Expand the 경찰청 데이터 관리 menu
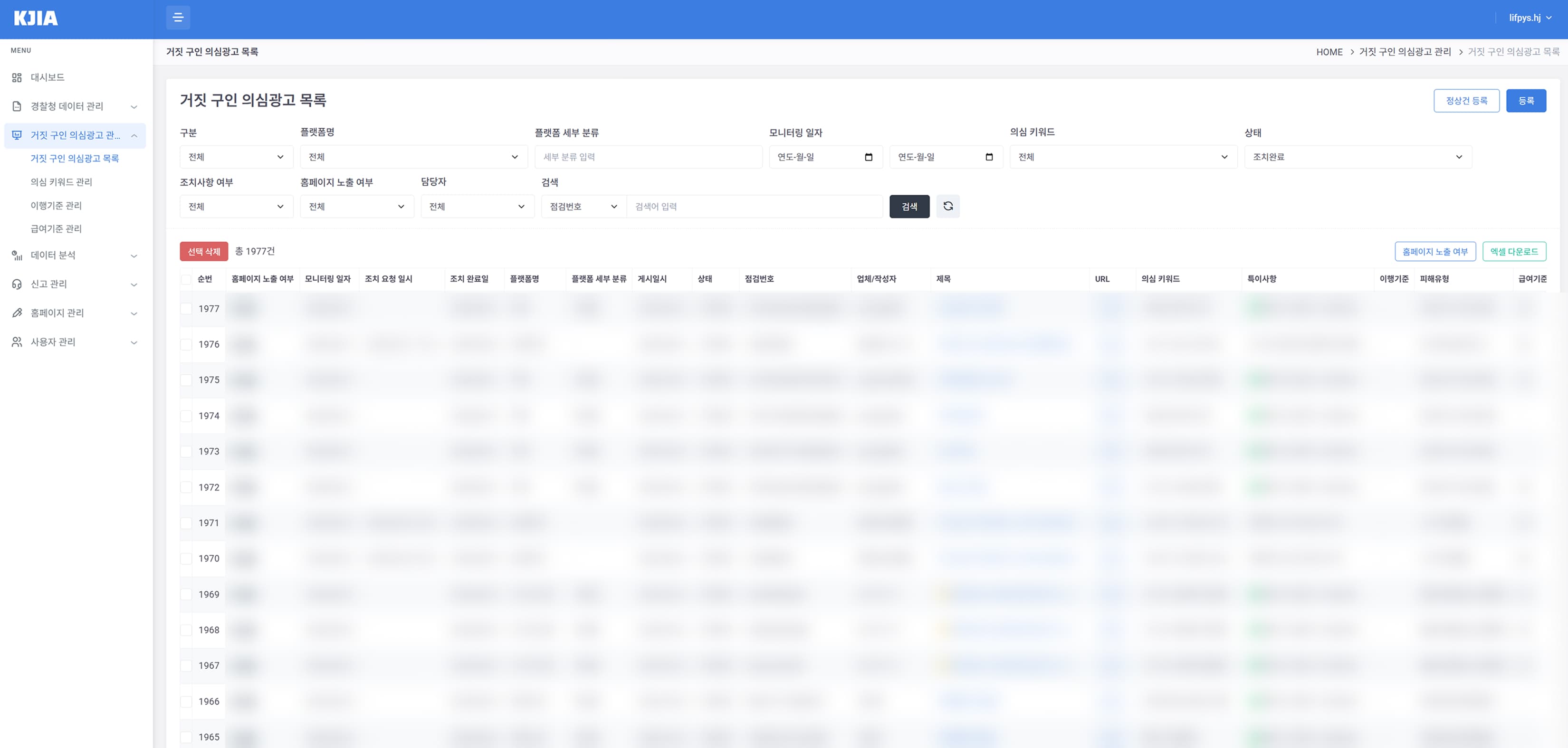Viewport: 1568px width, 748px height. tap(75, 106)
